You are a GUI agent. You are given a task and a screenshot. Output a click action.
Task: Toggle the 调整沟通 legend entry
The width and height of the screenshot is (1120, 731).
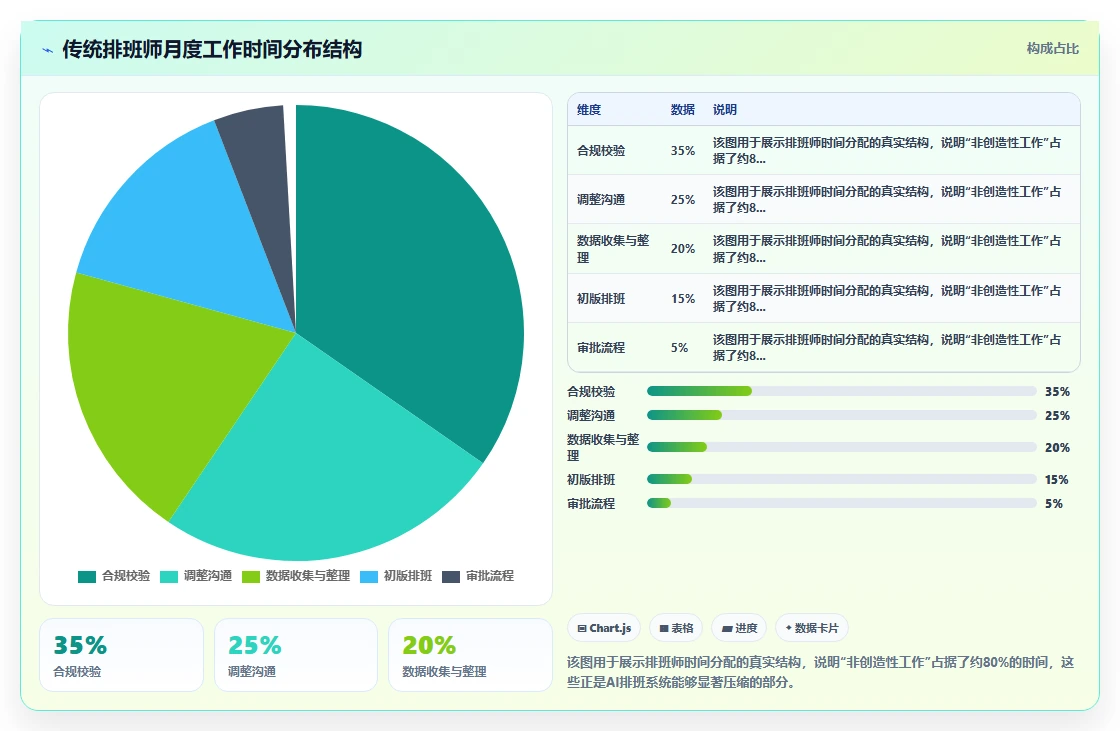pyautogui.click(x=196, y=576)
